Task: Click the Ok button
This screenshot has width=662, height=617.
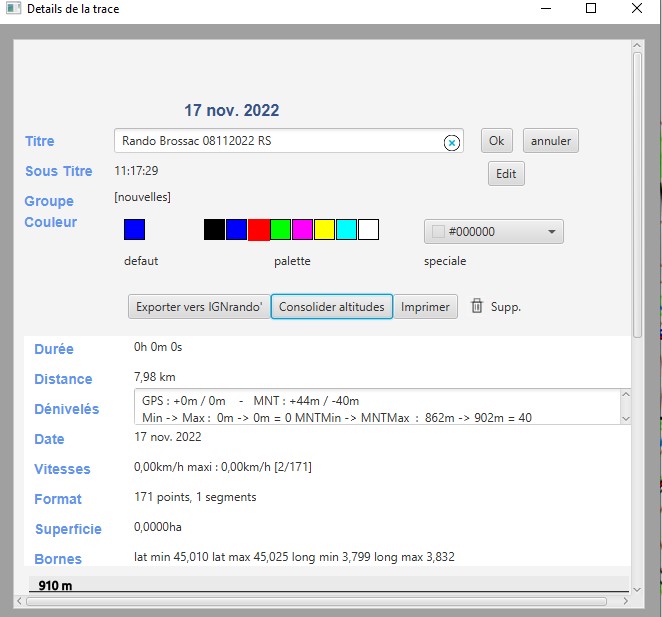Action: click(x=496, y=141)
